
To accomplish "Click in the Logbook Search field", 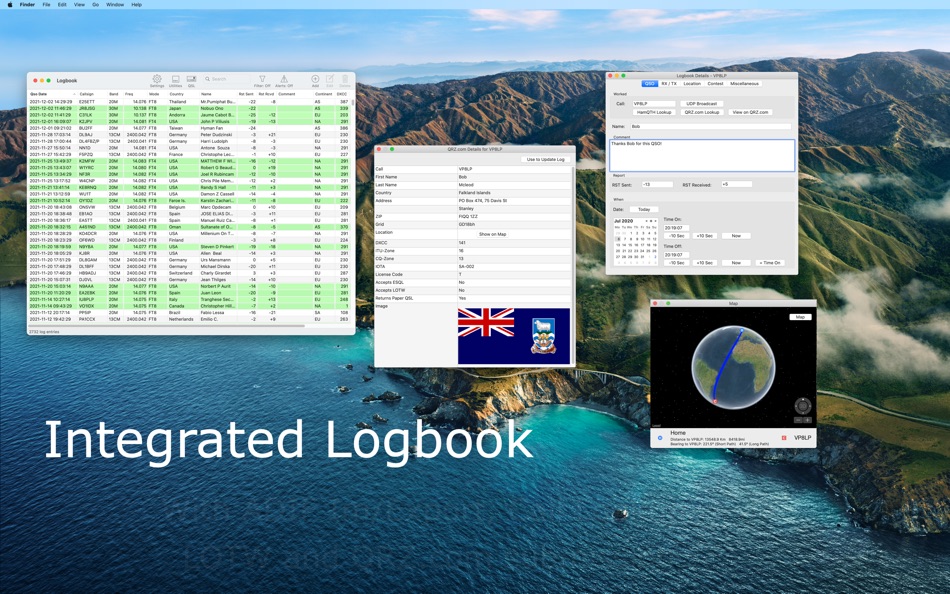I will pyautogui.click(x=227, y=79).
